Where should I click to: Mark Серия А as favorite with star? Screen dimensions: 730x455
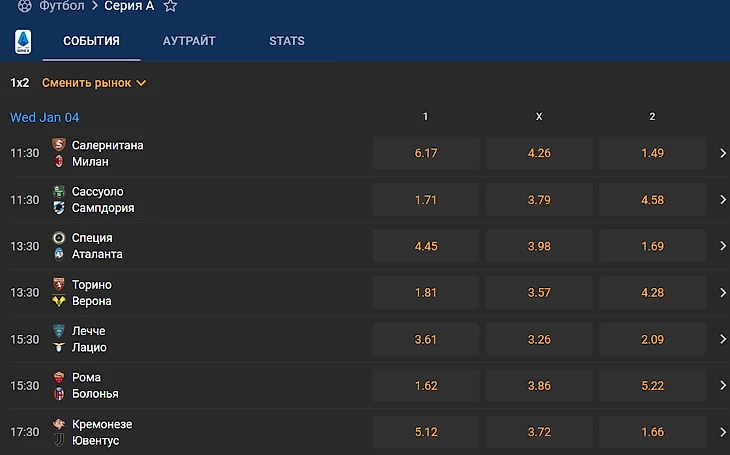[x=170, y=6]
